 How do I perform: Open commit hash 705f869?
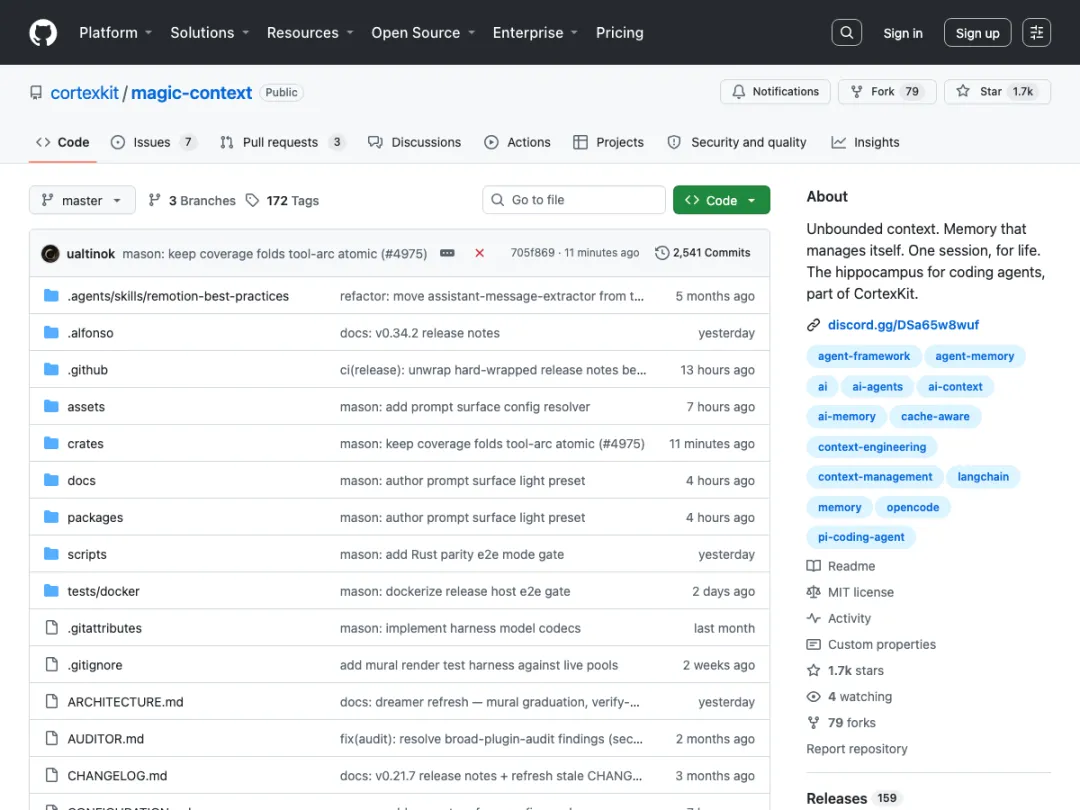[532, 253]
